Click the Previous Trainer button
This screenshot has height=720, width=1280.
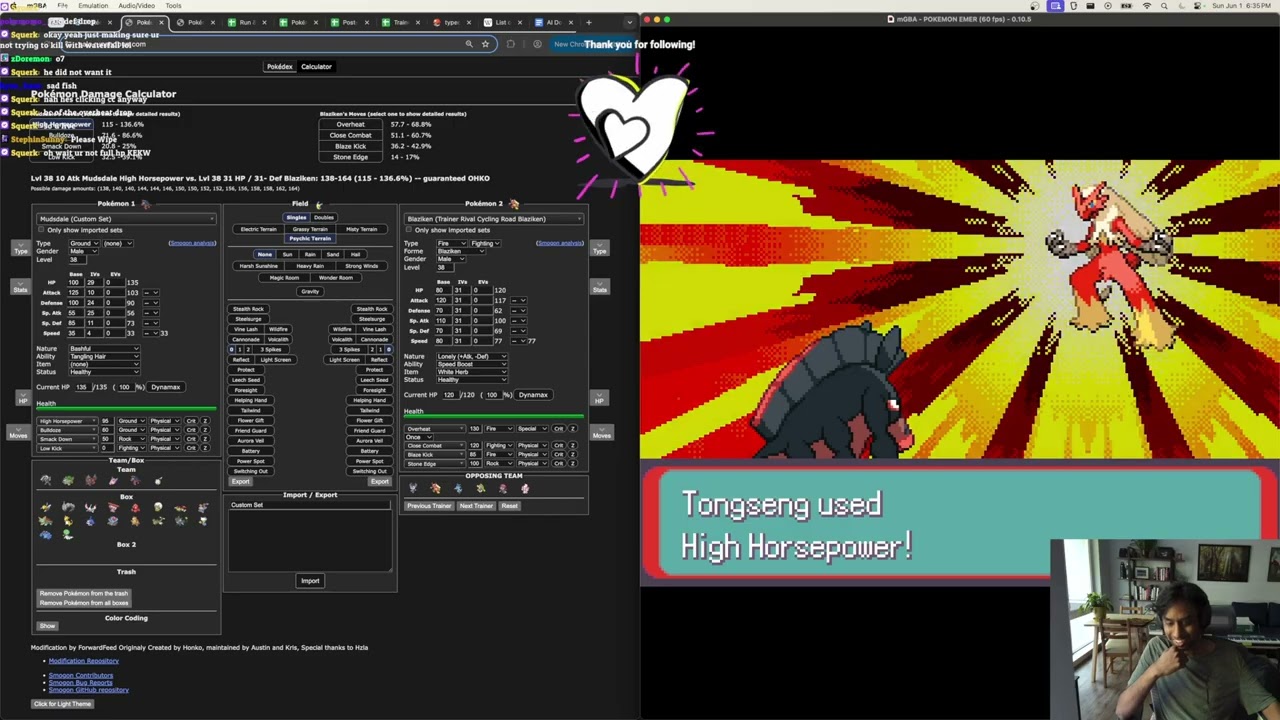point(429,506)
